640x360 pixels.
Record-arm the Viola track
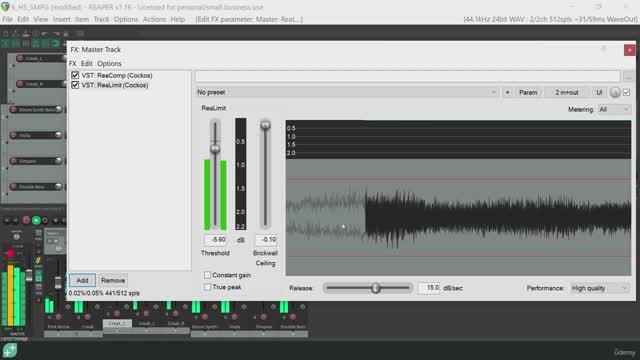pos(13,135)
